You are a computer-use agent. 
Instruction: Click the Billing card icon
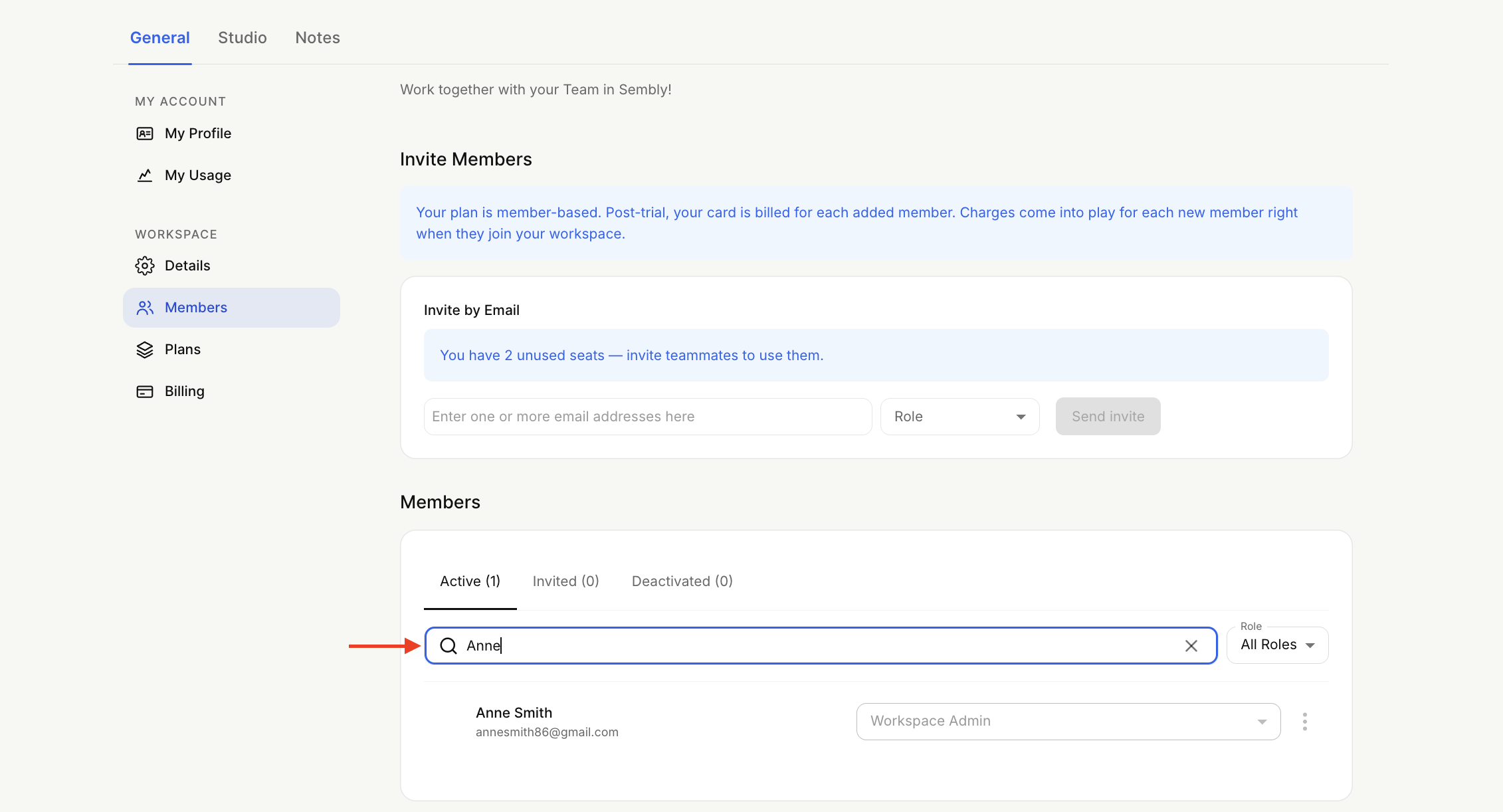[x=145, y=391]
